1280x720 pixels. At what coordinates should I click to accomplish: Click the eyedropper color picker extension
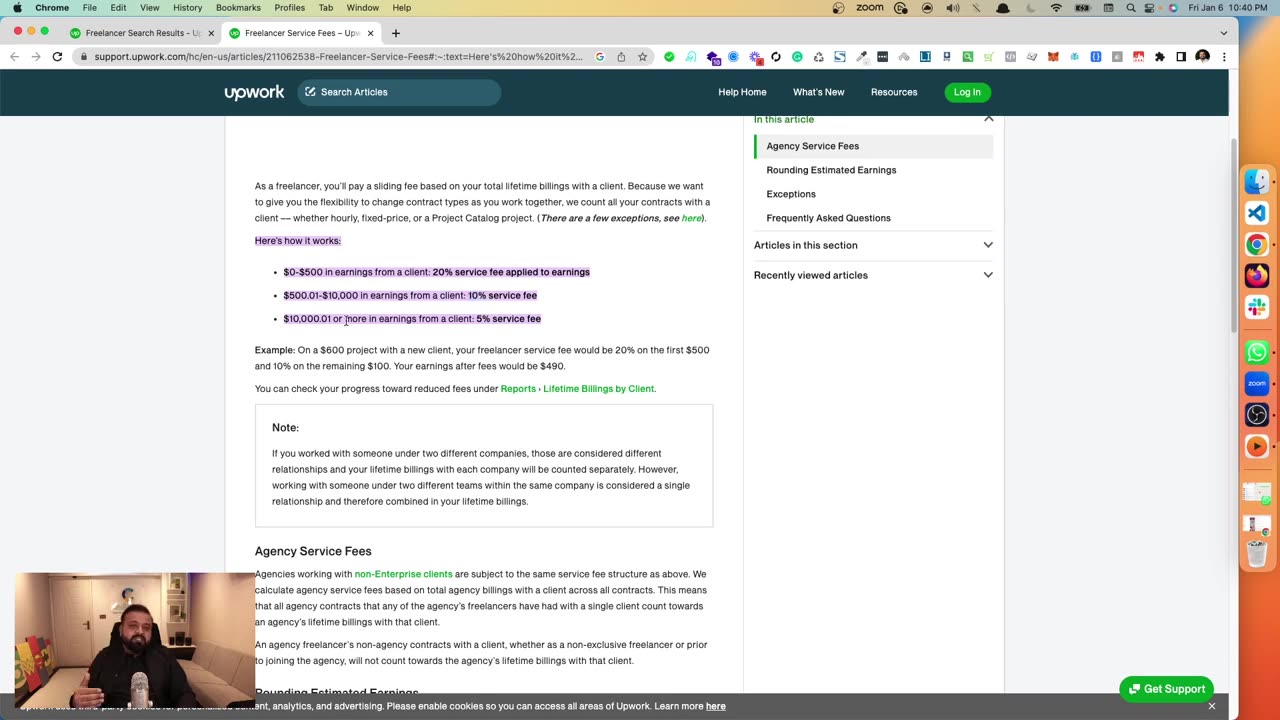click(x=861, y=57)
